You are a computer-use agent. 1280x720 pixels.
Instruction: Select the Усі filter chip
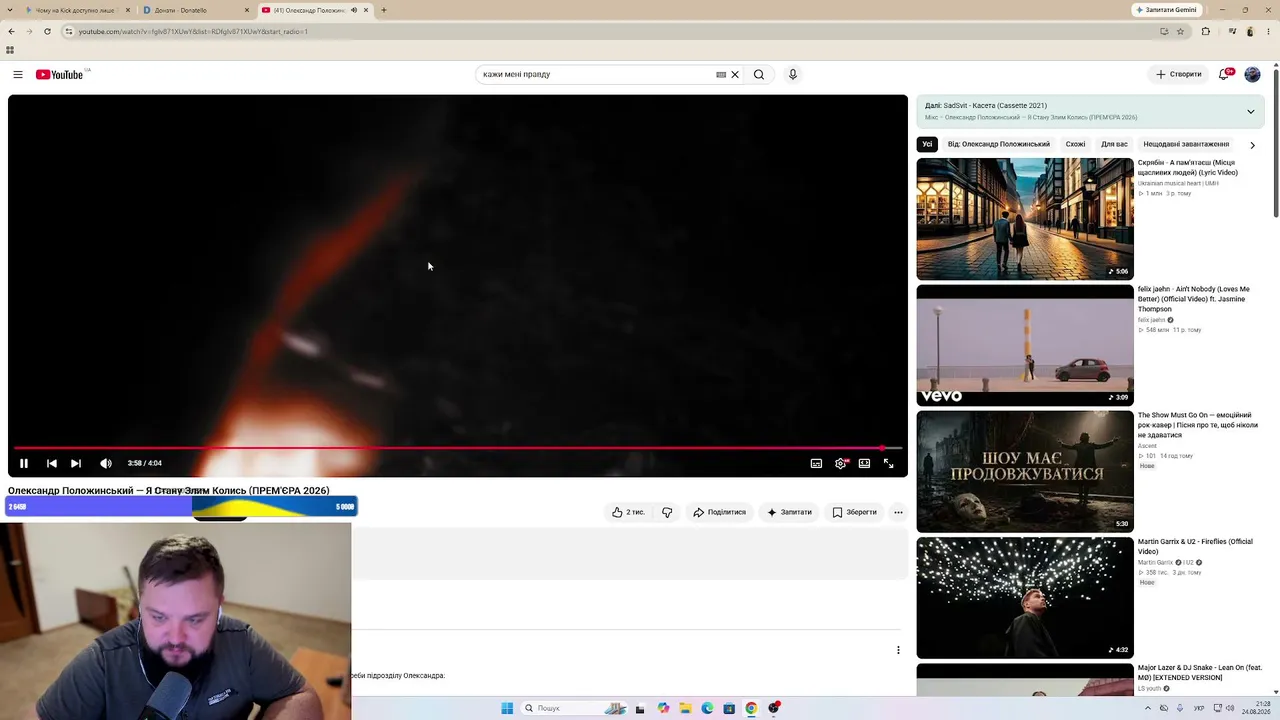(927, 144)
